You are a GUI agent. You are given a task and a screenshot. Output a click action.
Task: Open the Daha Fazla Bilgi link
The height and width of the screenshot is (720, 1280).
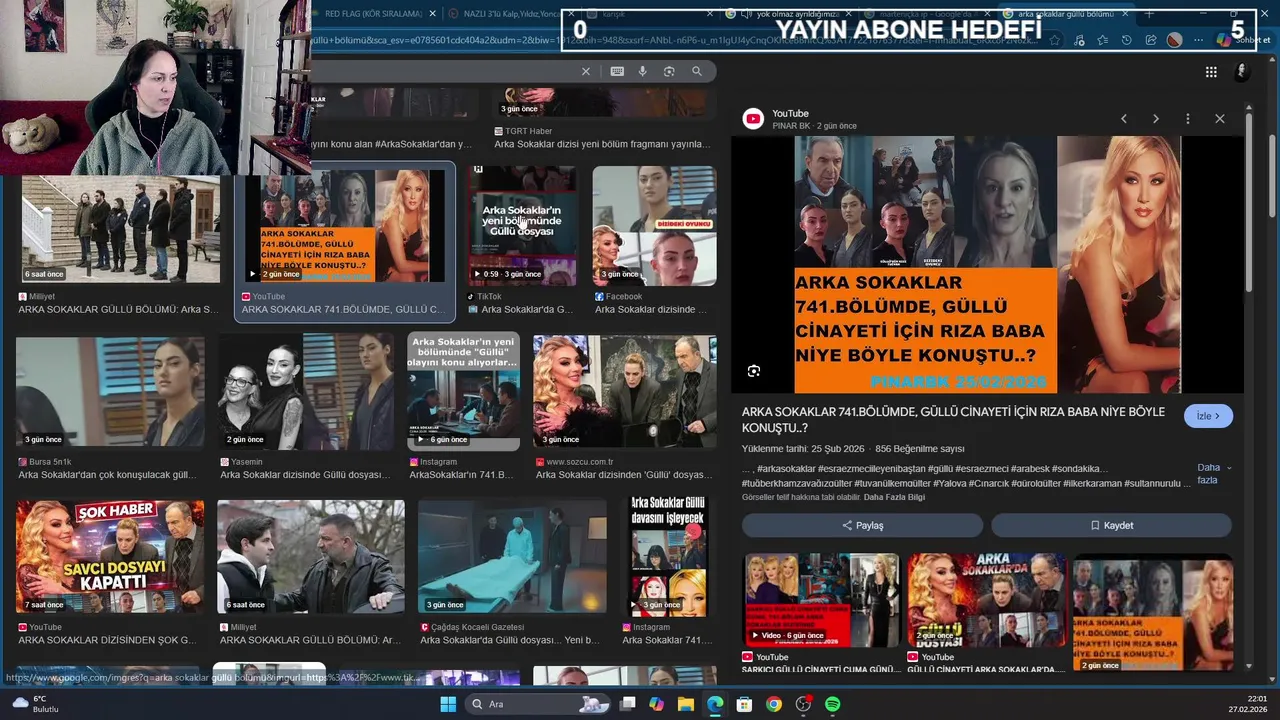(894, 497)
